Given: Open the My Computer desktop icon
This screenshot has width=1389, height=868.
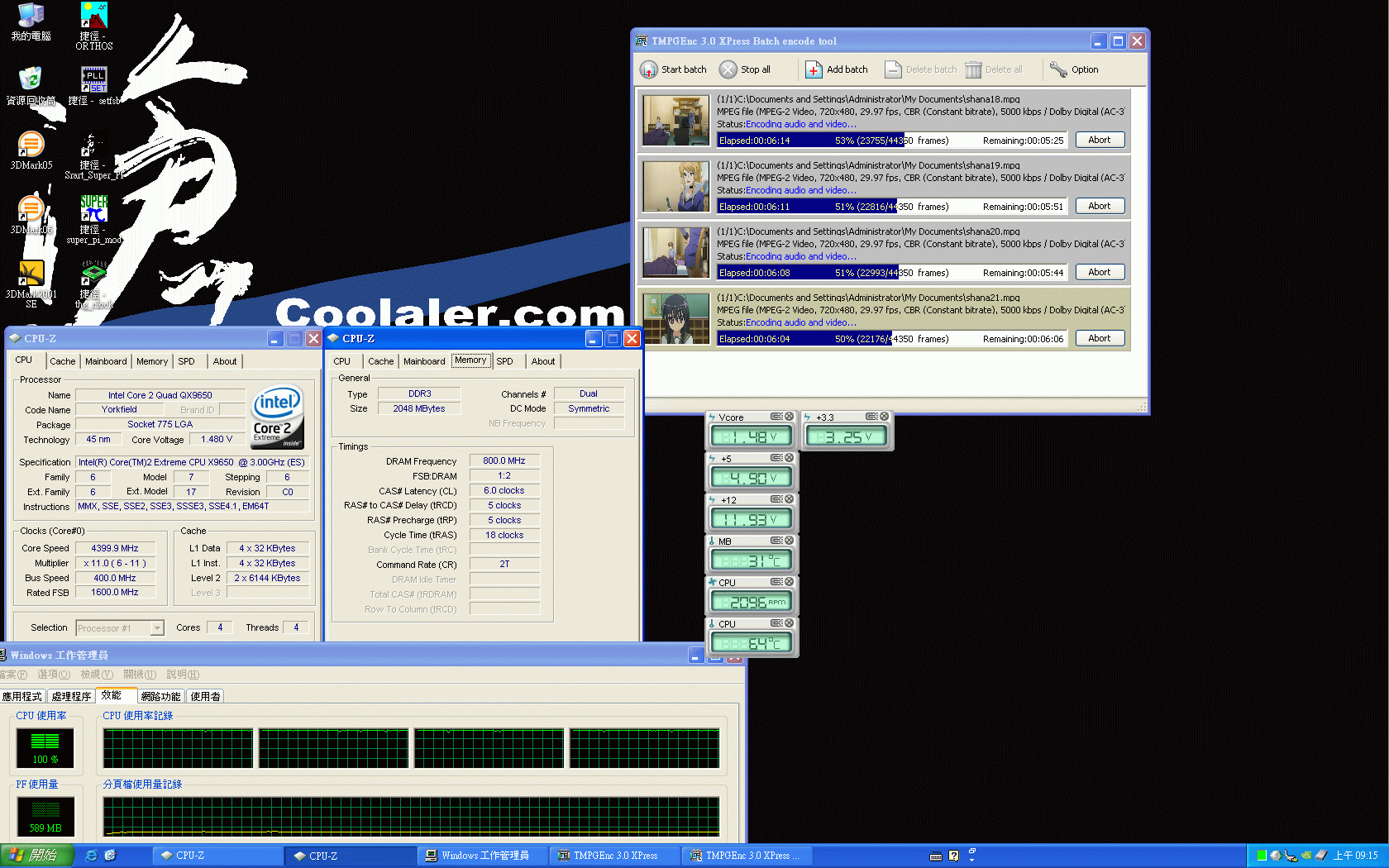Looking at the screenshot, I should coord(31,22).
